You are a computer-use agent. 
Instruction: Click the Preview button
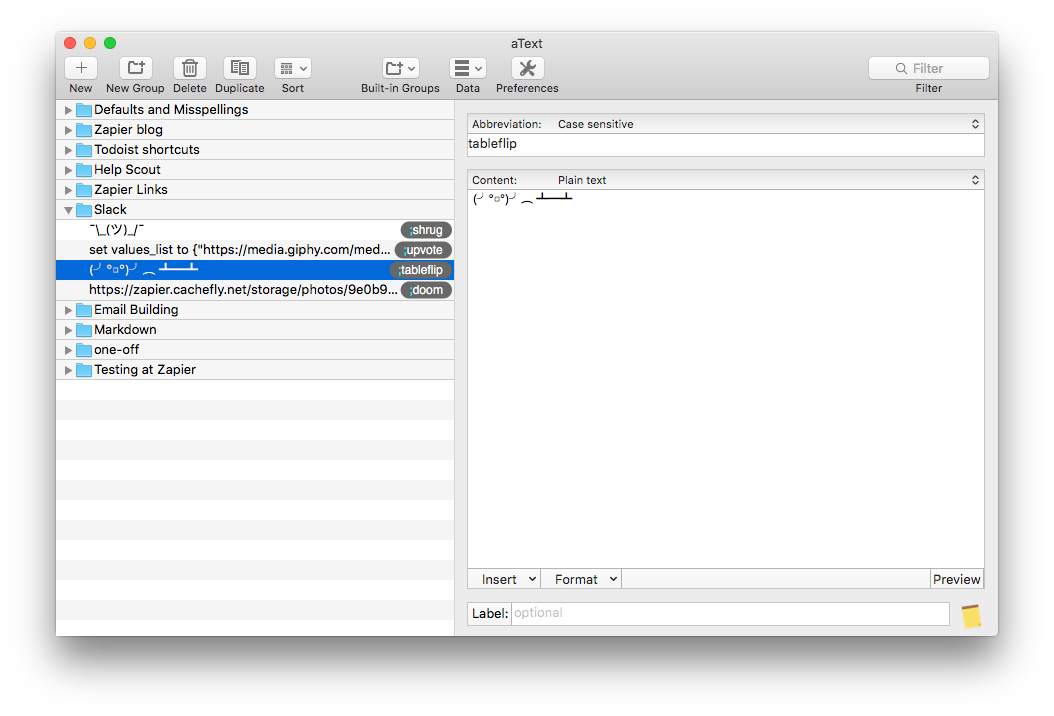click(x=957, y=580)
